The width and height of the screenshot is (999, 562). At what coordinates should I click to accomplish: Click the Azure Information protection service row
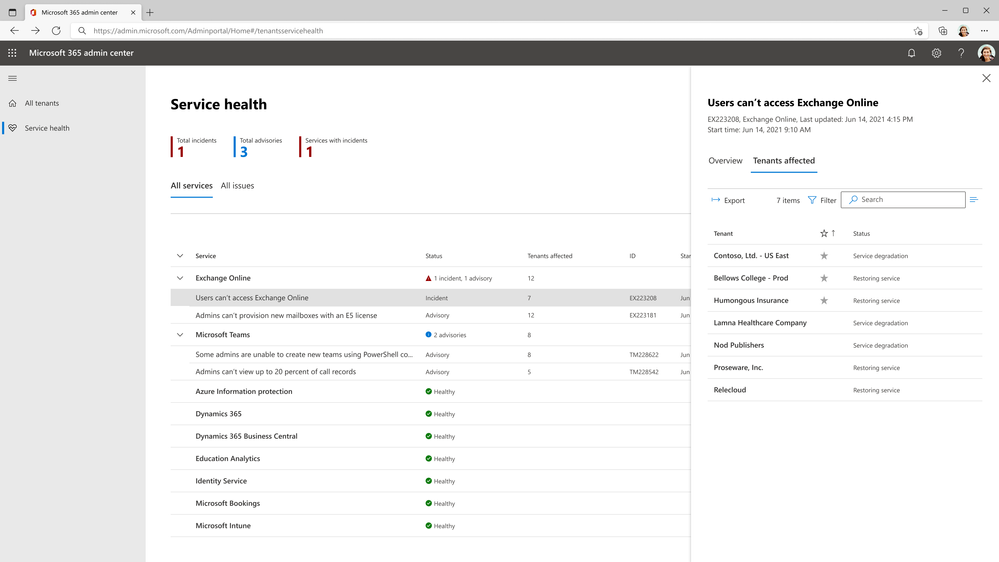pyautogui.click(x=430, y=391)
